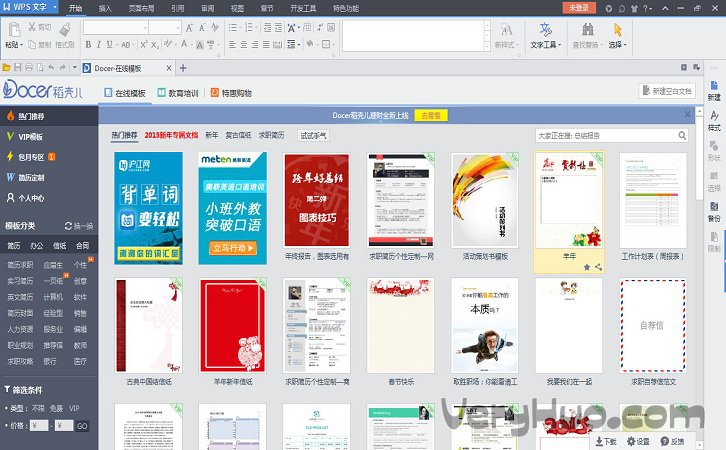Click the yellow 去看看 banner button
This screenshot has height=450, width=726.
(x=431, y=115)
